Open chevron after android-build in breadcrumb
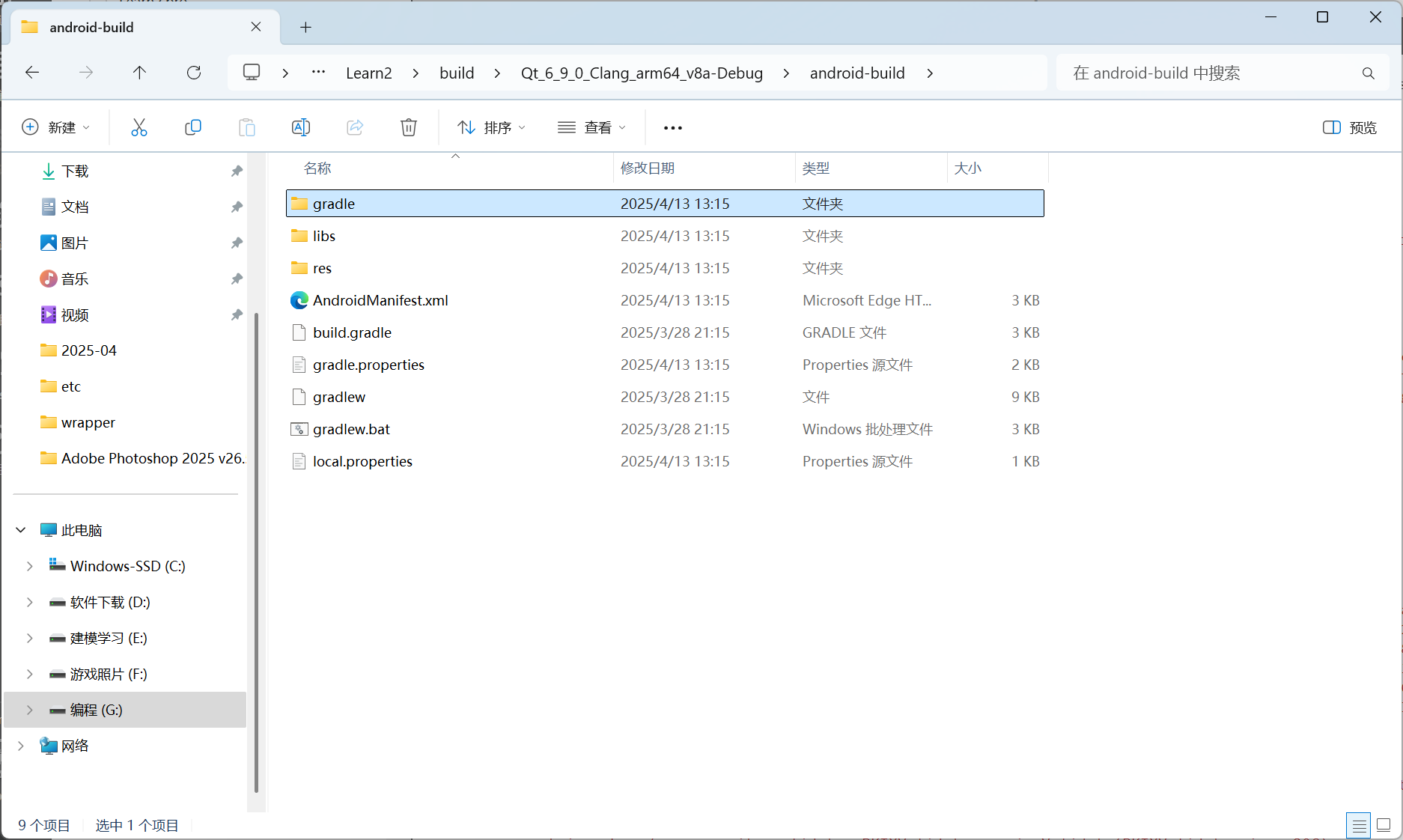This screenshot has width=1403, height=840. [x=930, y=73]
